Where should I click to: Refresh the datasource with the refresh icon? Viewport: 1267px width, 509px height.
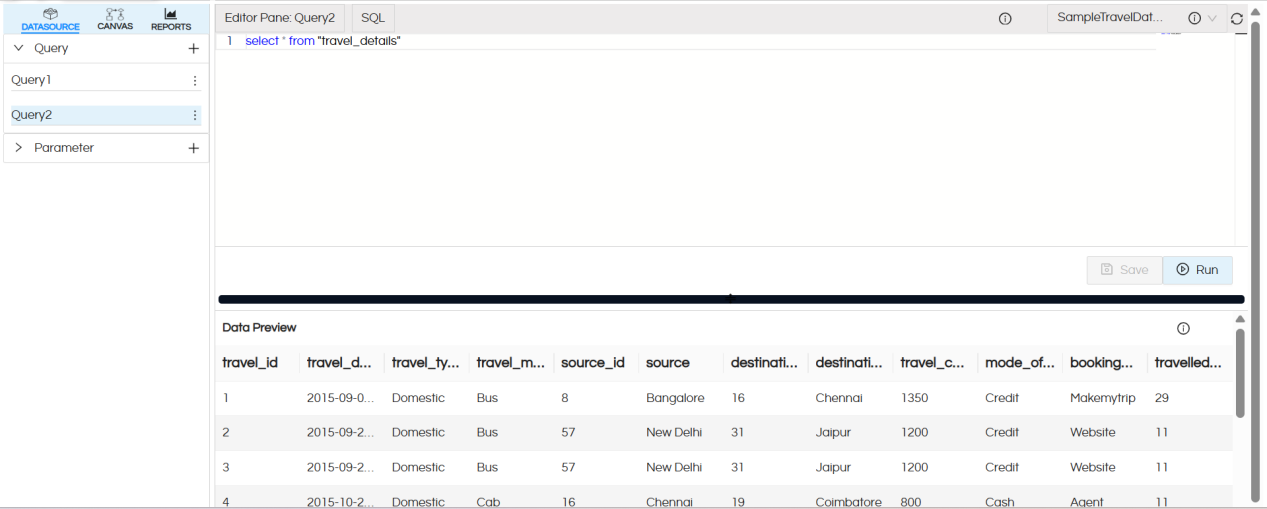click(1237, 18)
